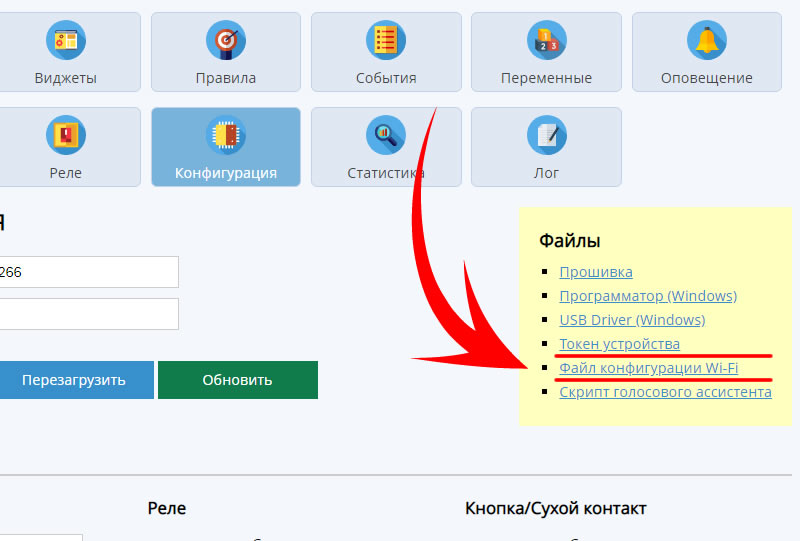Screen dimensions: 800x541
Task: Switch to the Конфигурация tab
Action: point(226,148)
